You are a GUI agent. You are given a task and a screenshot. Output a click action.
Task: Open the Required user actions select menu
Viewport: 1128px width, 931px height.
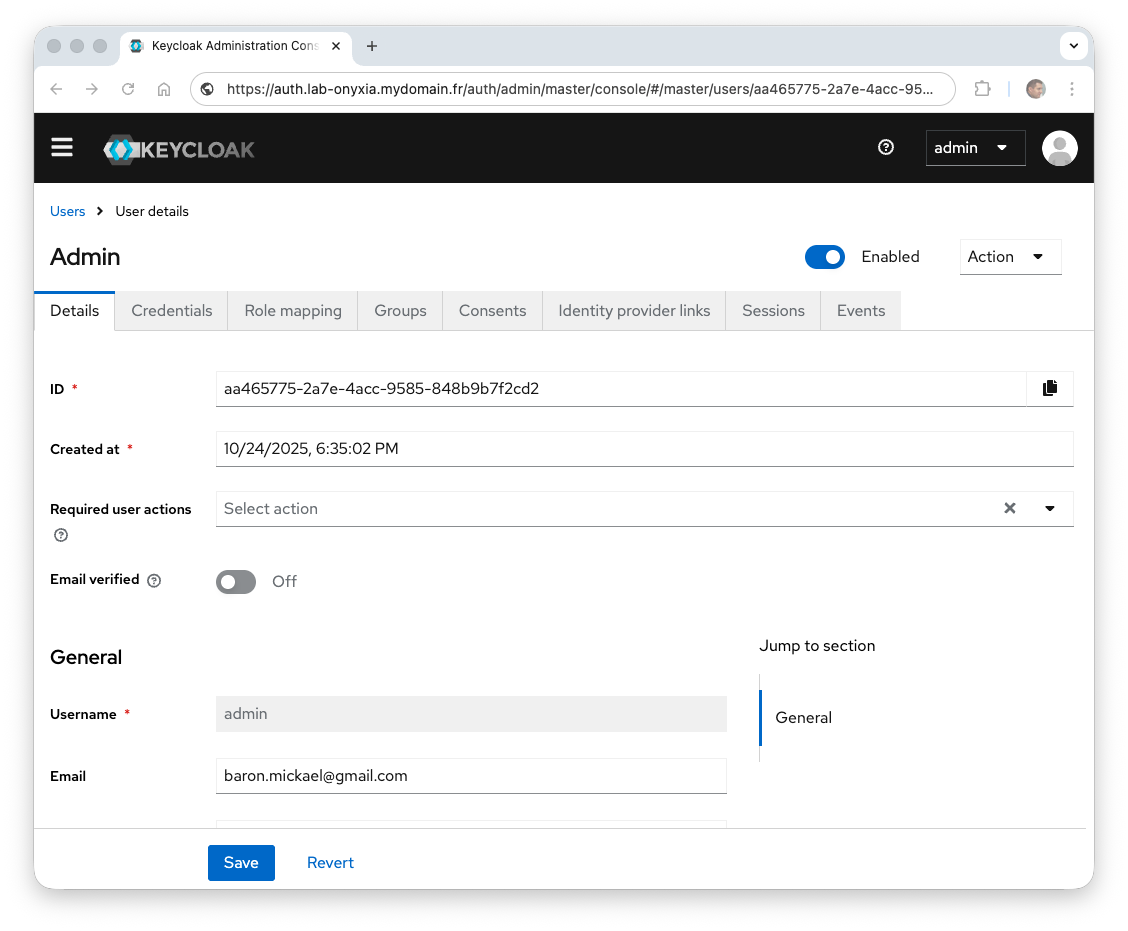(x=1049, y=508)
